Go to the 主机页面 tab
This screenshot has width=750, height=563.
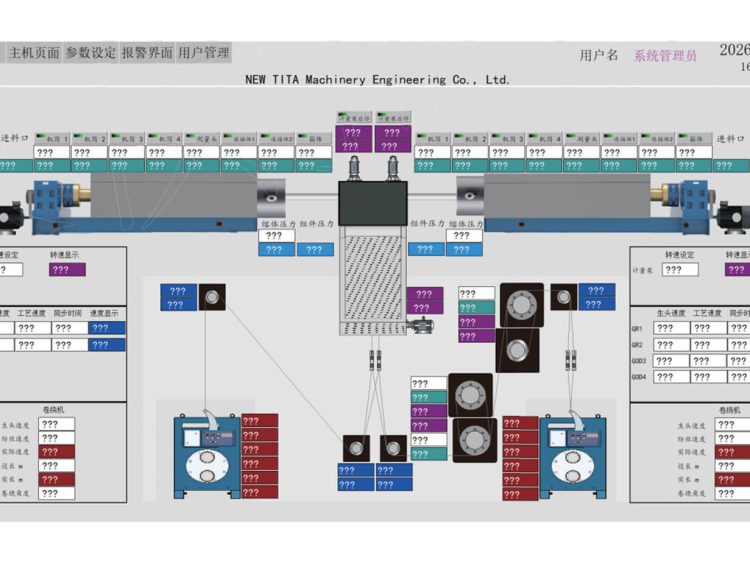[34, 53]
